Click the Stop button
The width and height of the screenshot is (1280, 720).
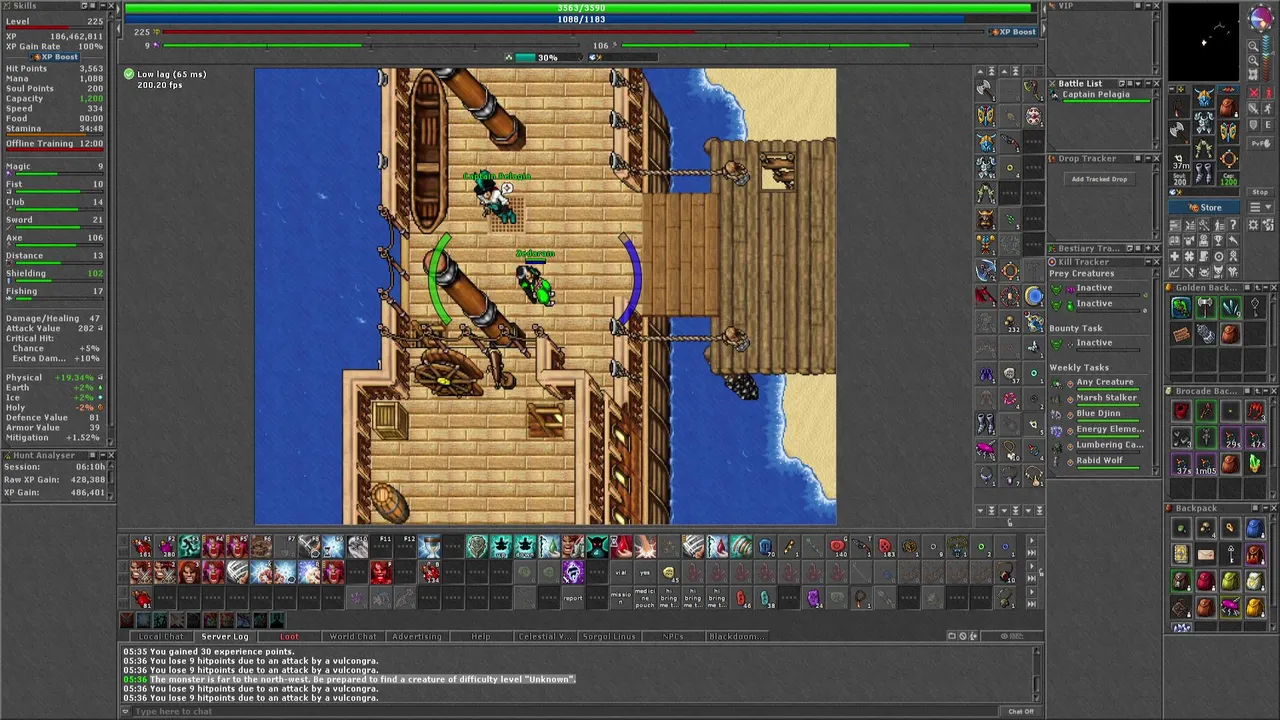[x=1260, y=192]
